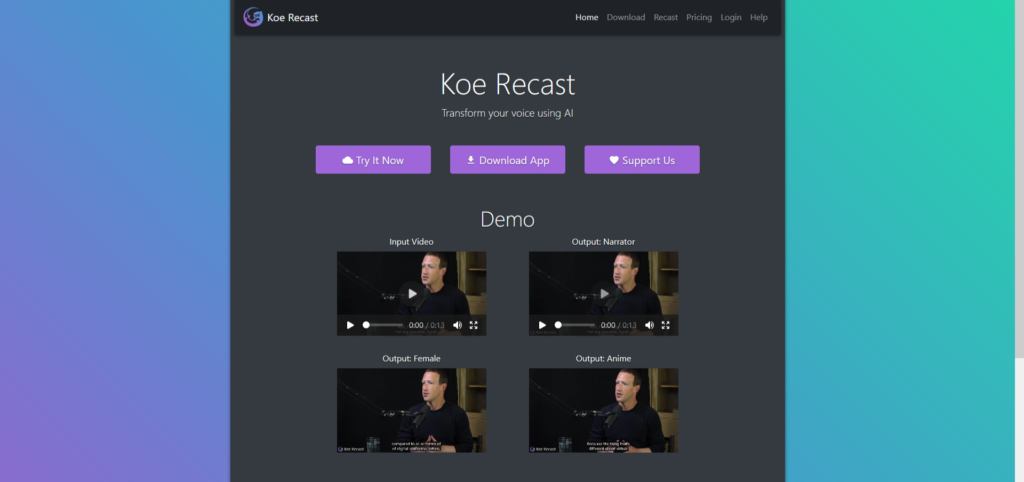
Task: Enter fullscreen on the Input Video
Action: (473, 325)
